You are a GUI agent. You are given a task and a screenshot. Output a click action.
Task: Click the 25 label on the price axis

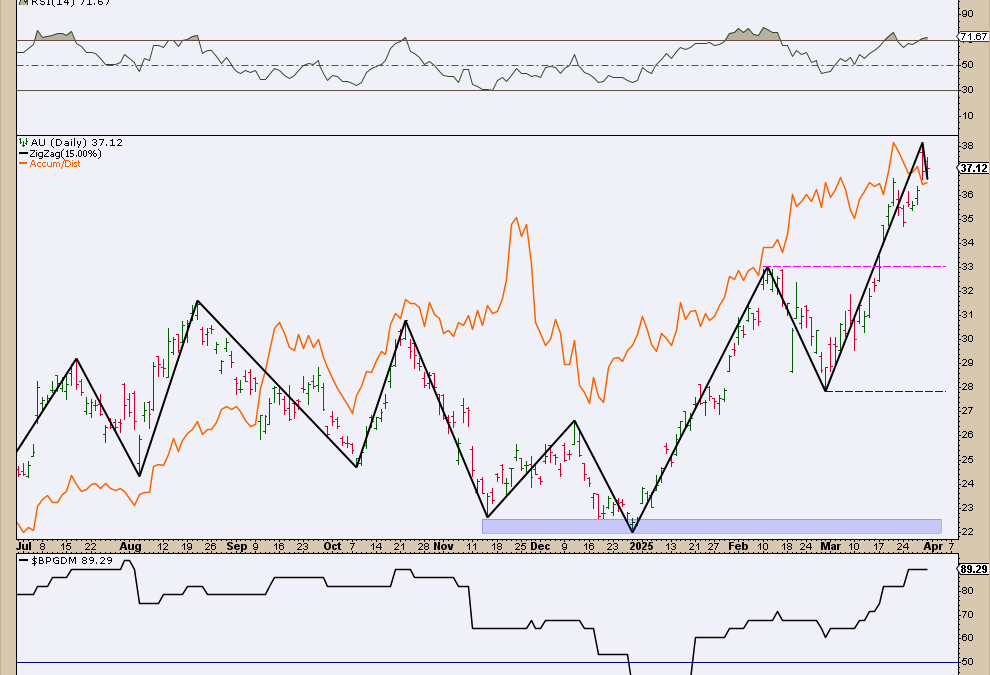(967, 460)
